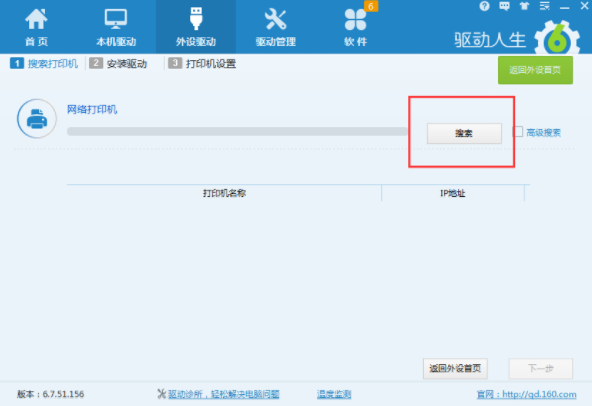Viewport: 592px width, 406px height.
Task: Open the 软件 clover icon
Action: pyautogui.click(x=355, y=20)
